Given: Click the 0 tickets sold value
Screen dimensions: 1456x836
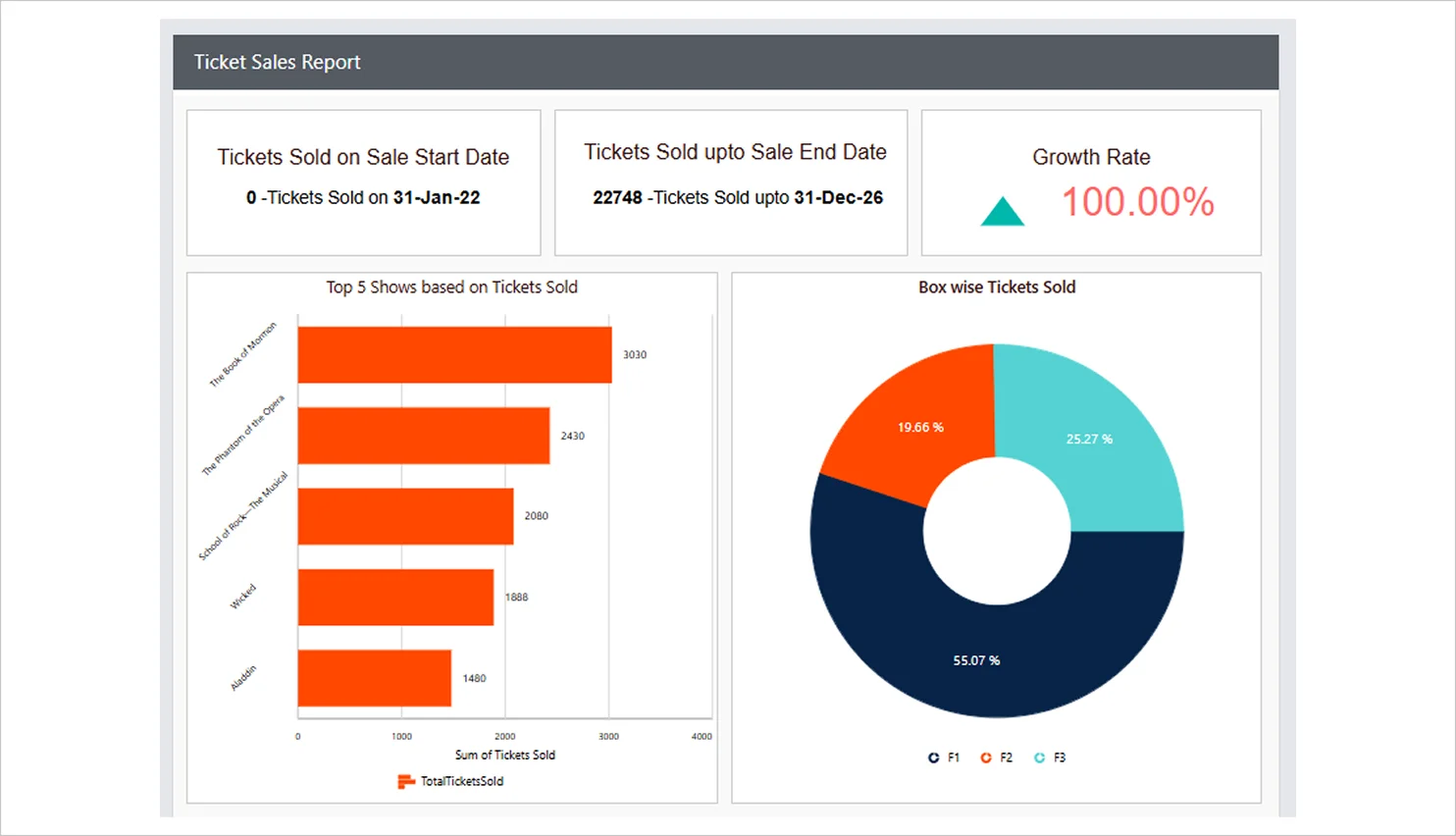Looking at the screenshot, I should (x=251, y=197).
